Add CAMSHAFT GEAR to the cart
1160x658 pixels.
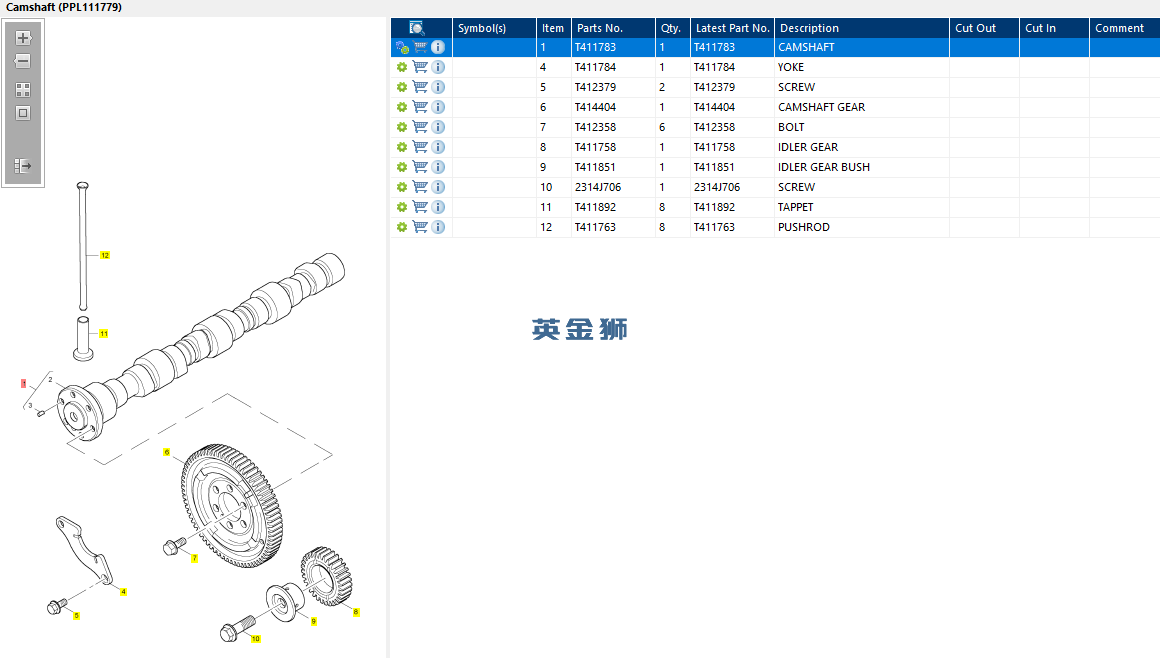(420, 107)
